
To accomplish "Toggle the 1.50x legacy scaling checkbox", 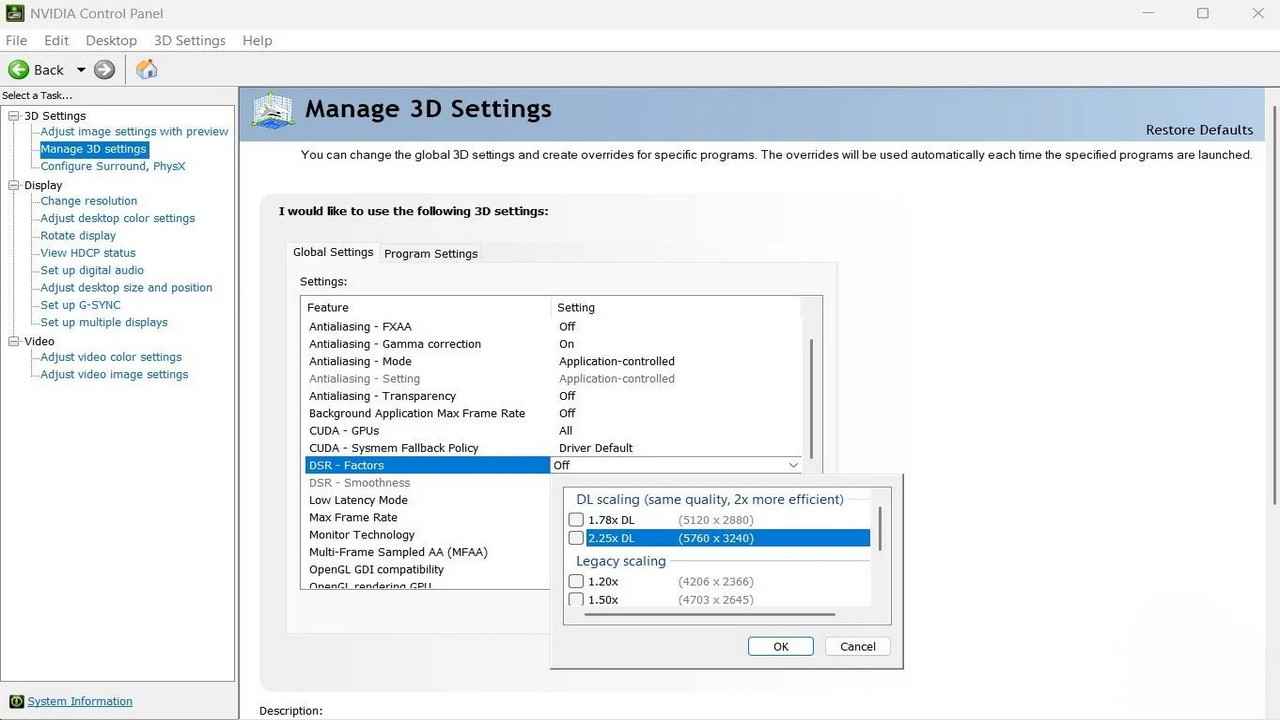I will [576, 599].
